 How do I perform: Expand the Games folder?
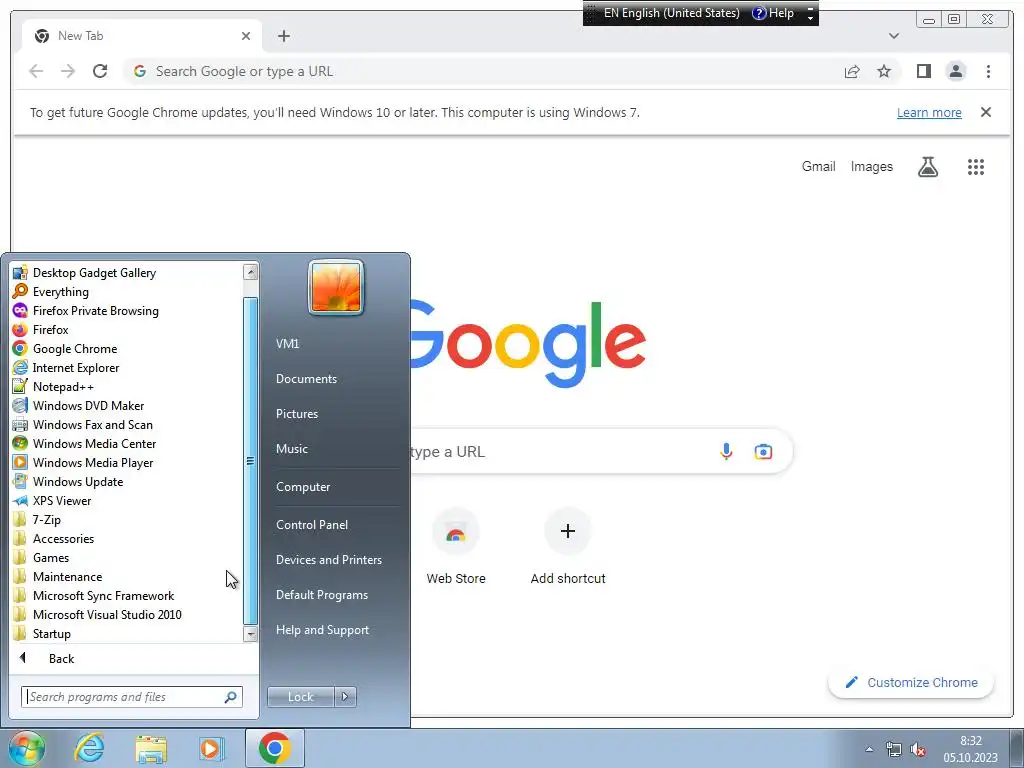point(50,558)
